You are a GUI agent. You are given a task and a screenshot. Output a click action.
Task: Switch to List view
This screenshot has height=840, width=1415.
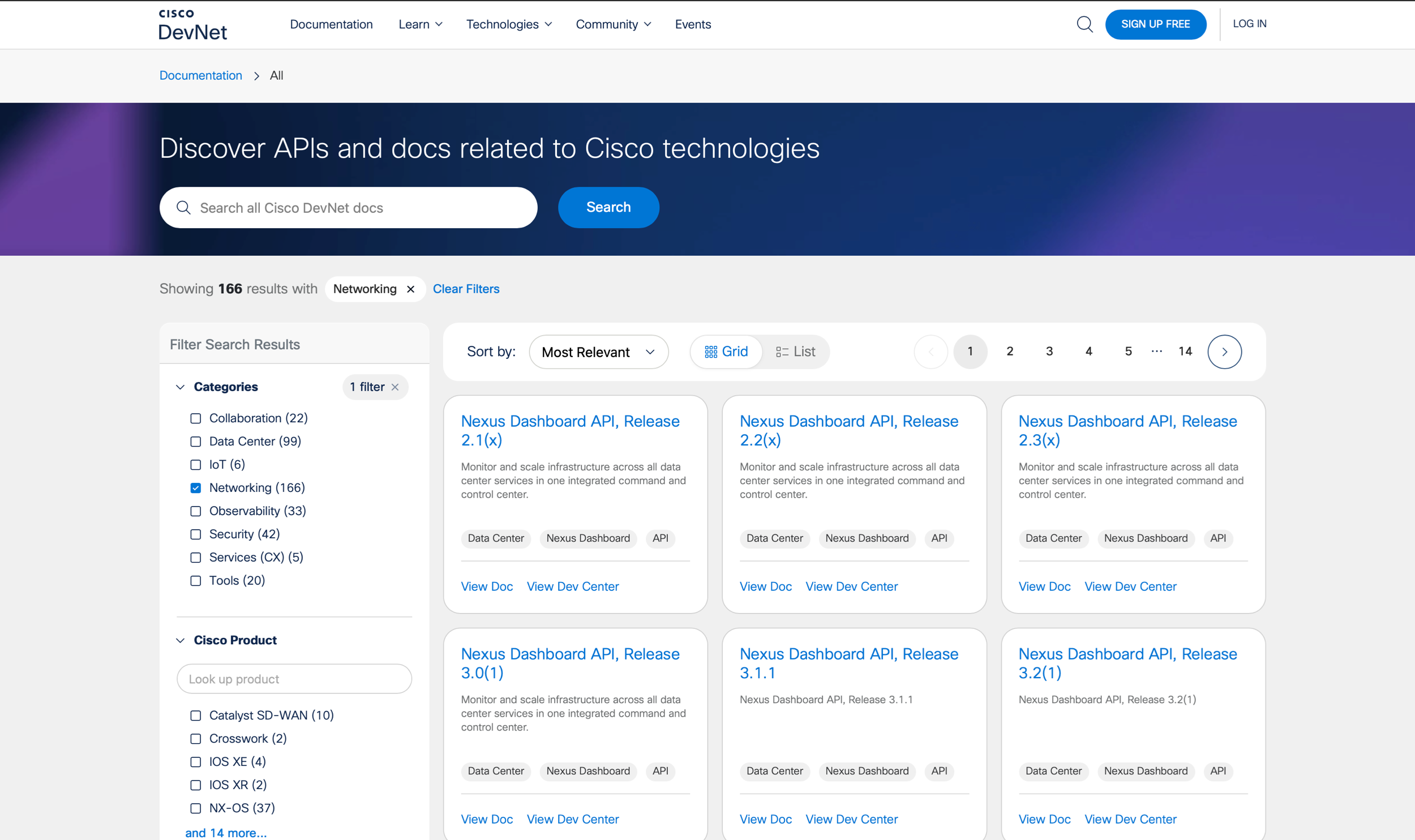click(795, 352)
